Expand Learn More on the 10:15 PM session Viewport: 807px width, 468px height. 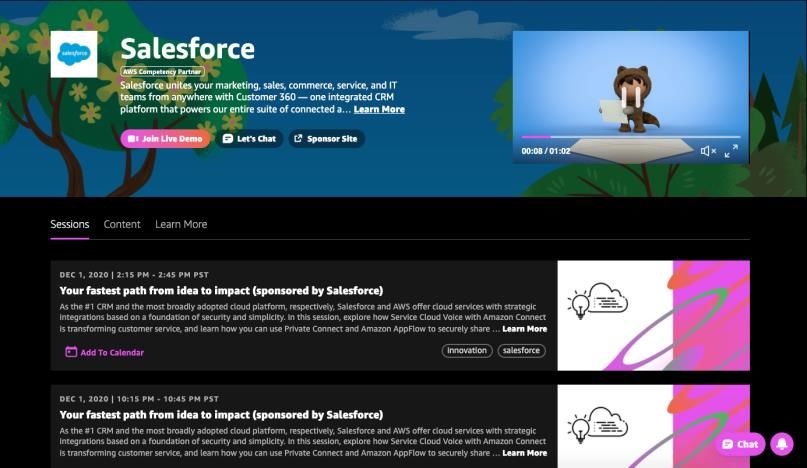click(524, 453)
